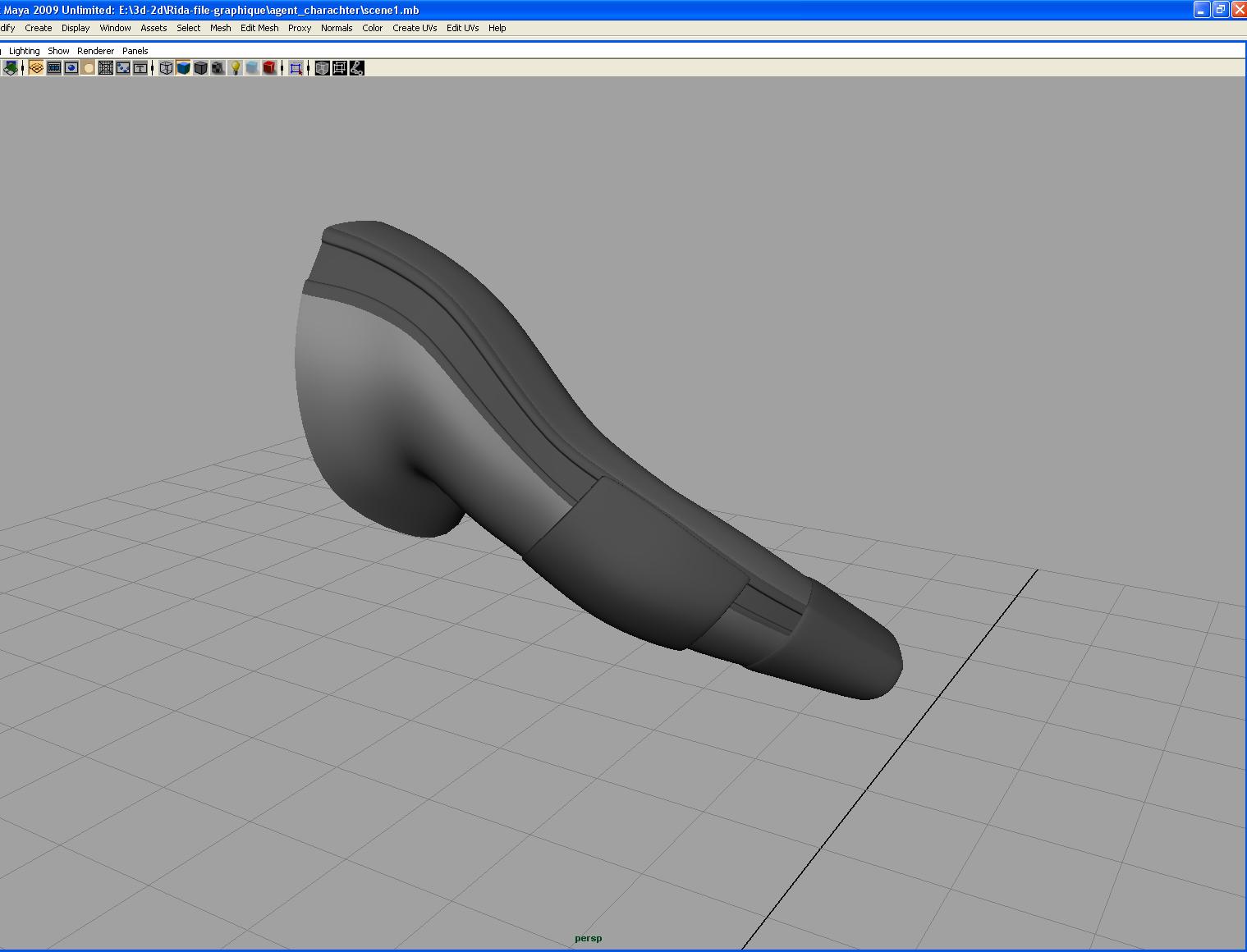Screen dimensions: 1247x952
Task: Toggle X-ray joints icon
Action: click(356, 68)
